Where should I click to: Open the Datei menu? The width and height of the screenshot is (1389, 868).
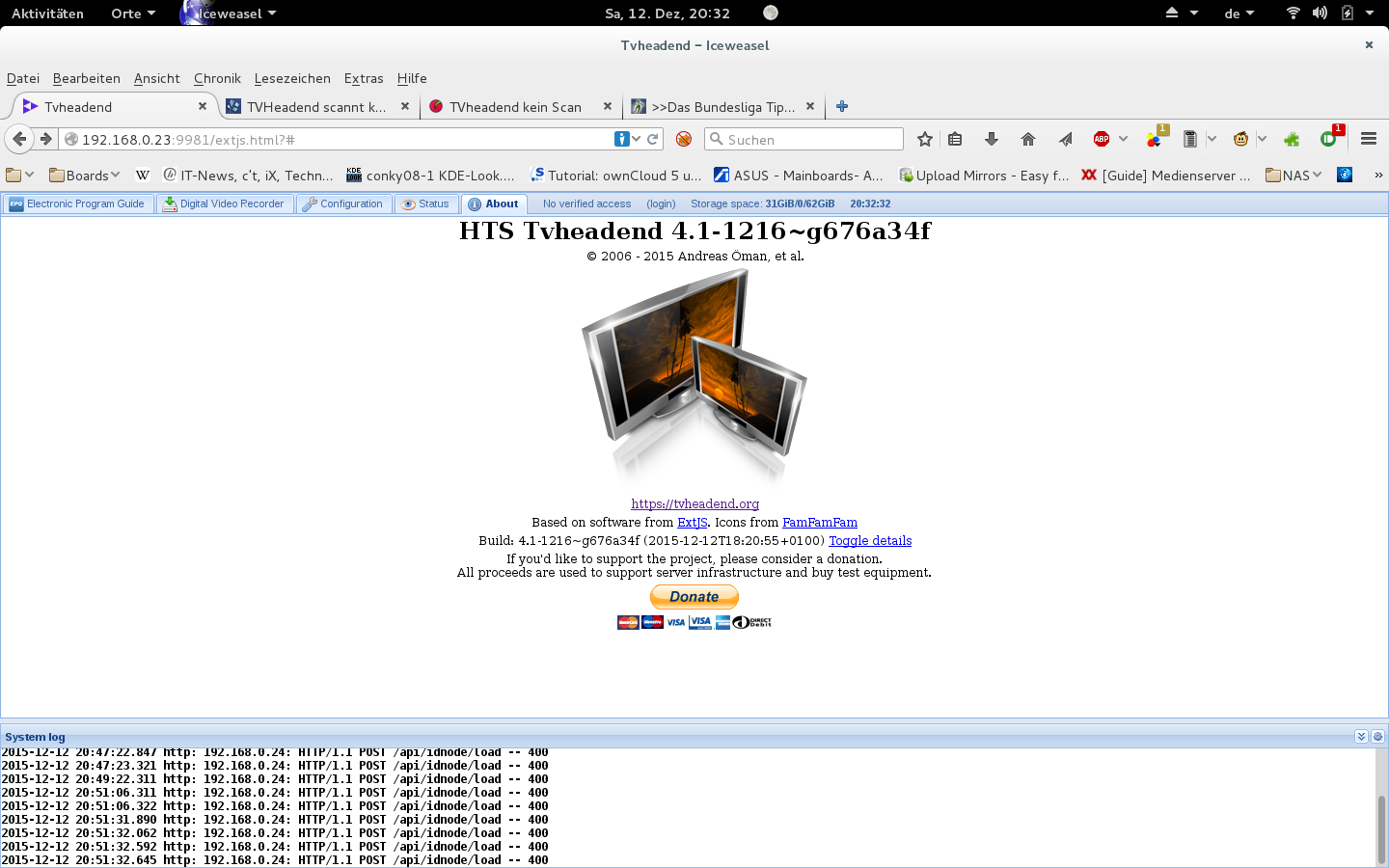pos(23,78)
